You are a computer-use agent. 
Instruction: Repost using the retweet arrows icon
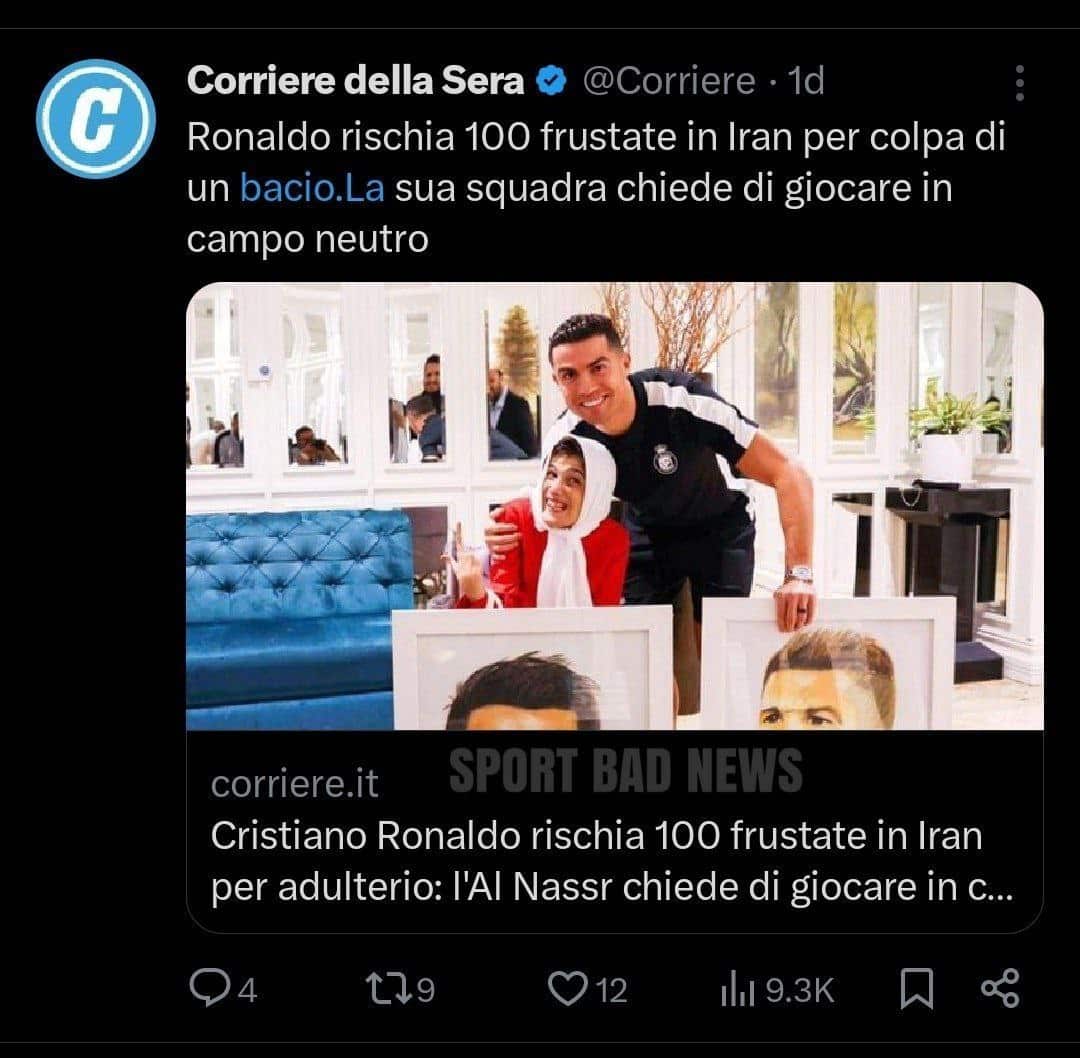(x=385, y=989)
